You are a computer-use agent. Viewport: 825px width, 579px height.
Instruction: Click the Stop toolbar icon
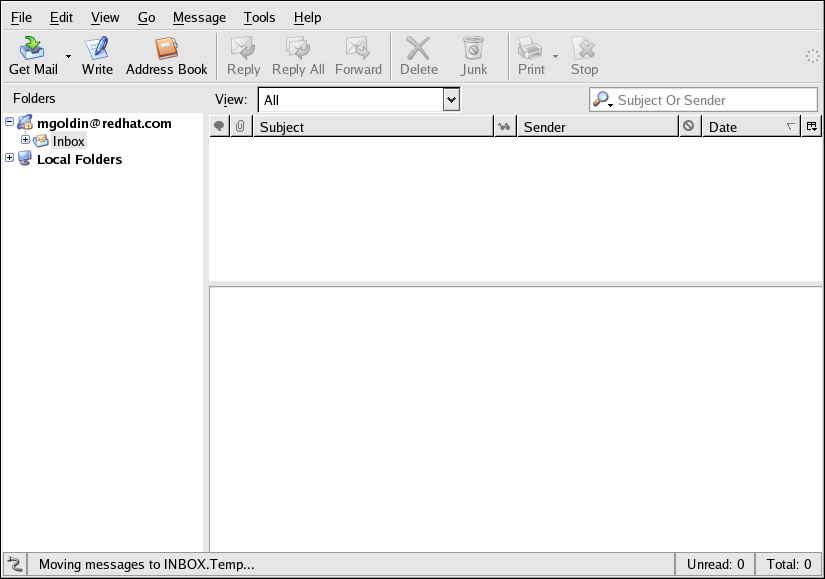point(584,55)
